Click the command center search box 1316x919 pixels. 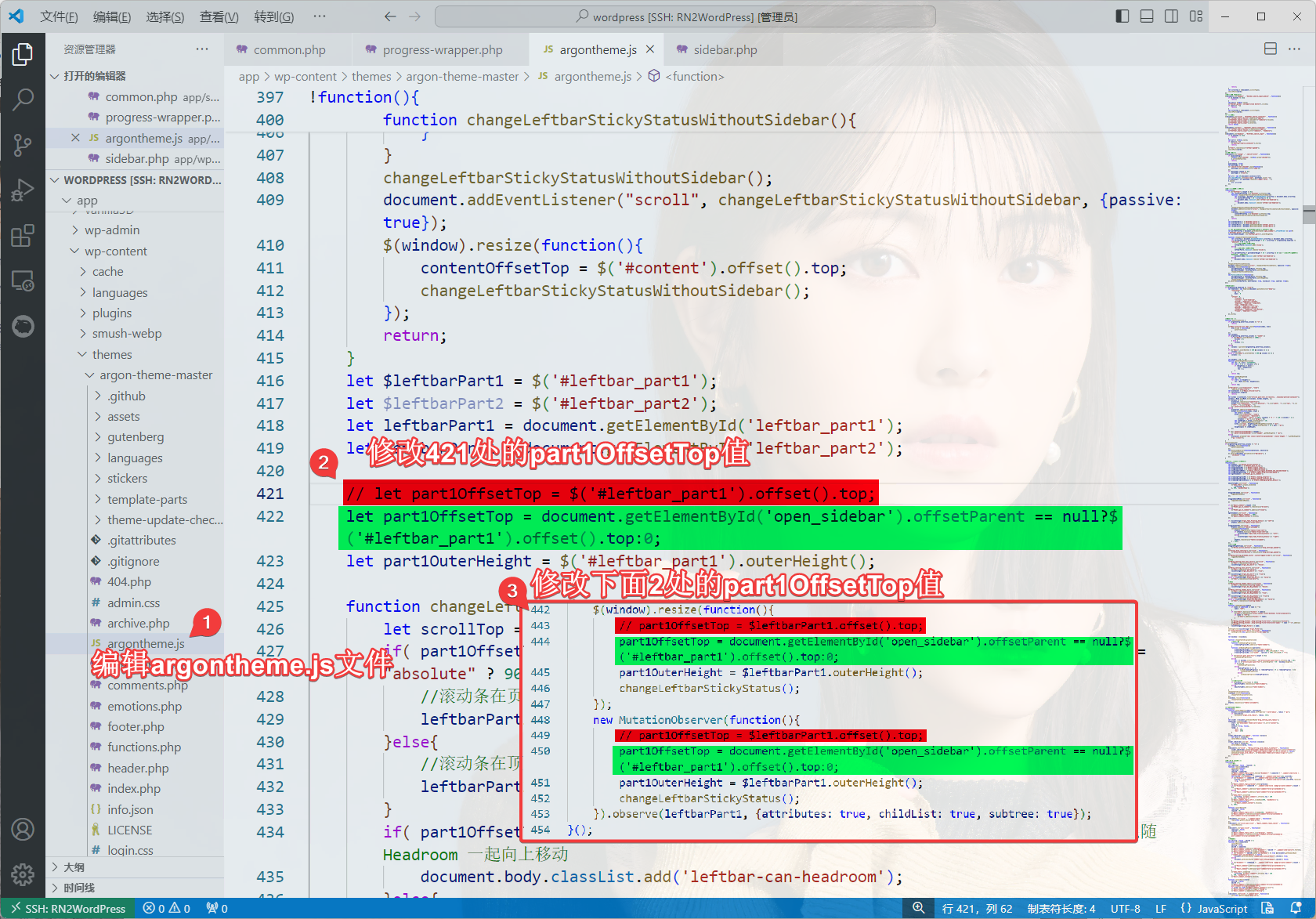coord(685,16)
